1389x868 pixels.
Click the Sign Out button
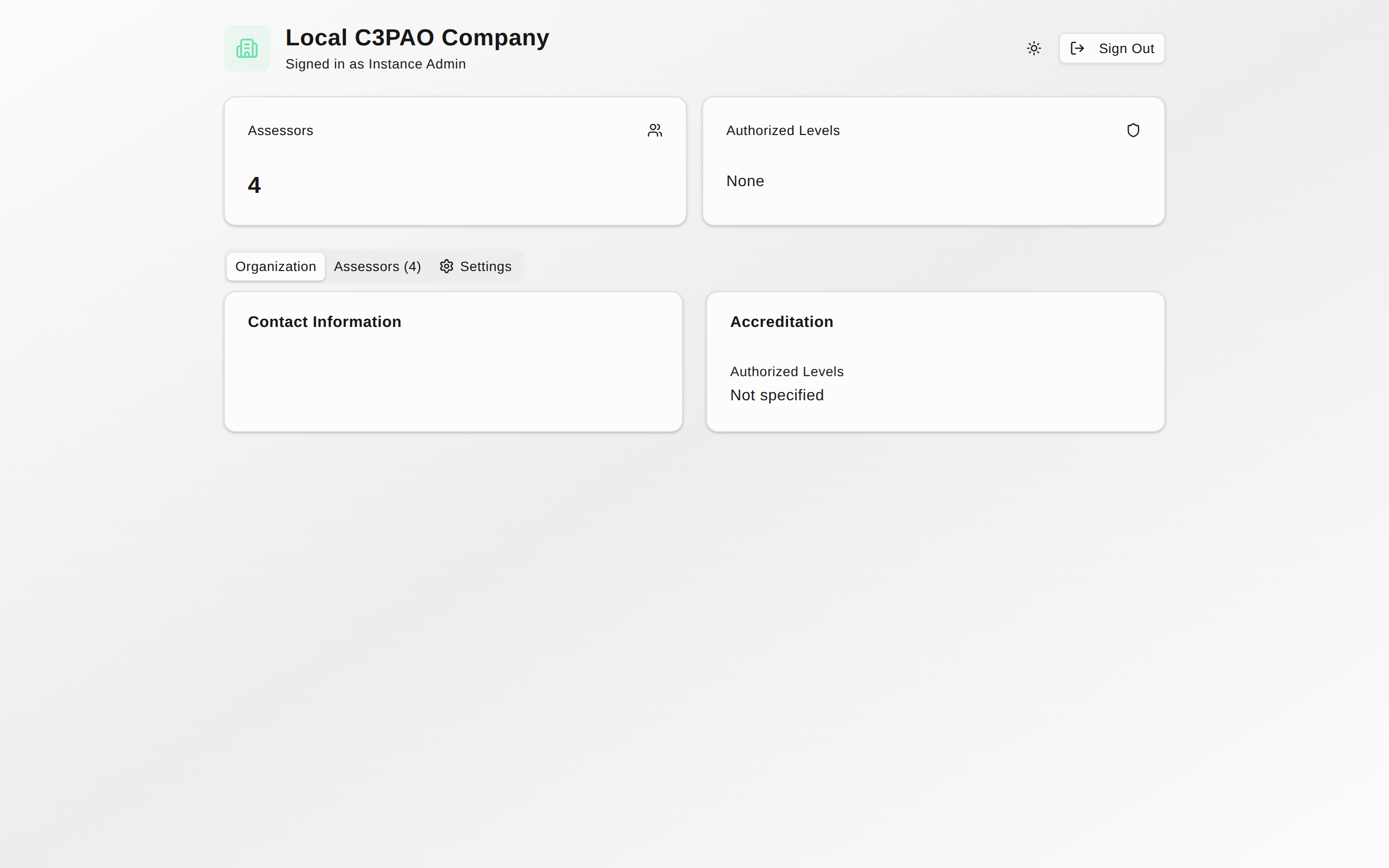coord(1112,48)
